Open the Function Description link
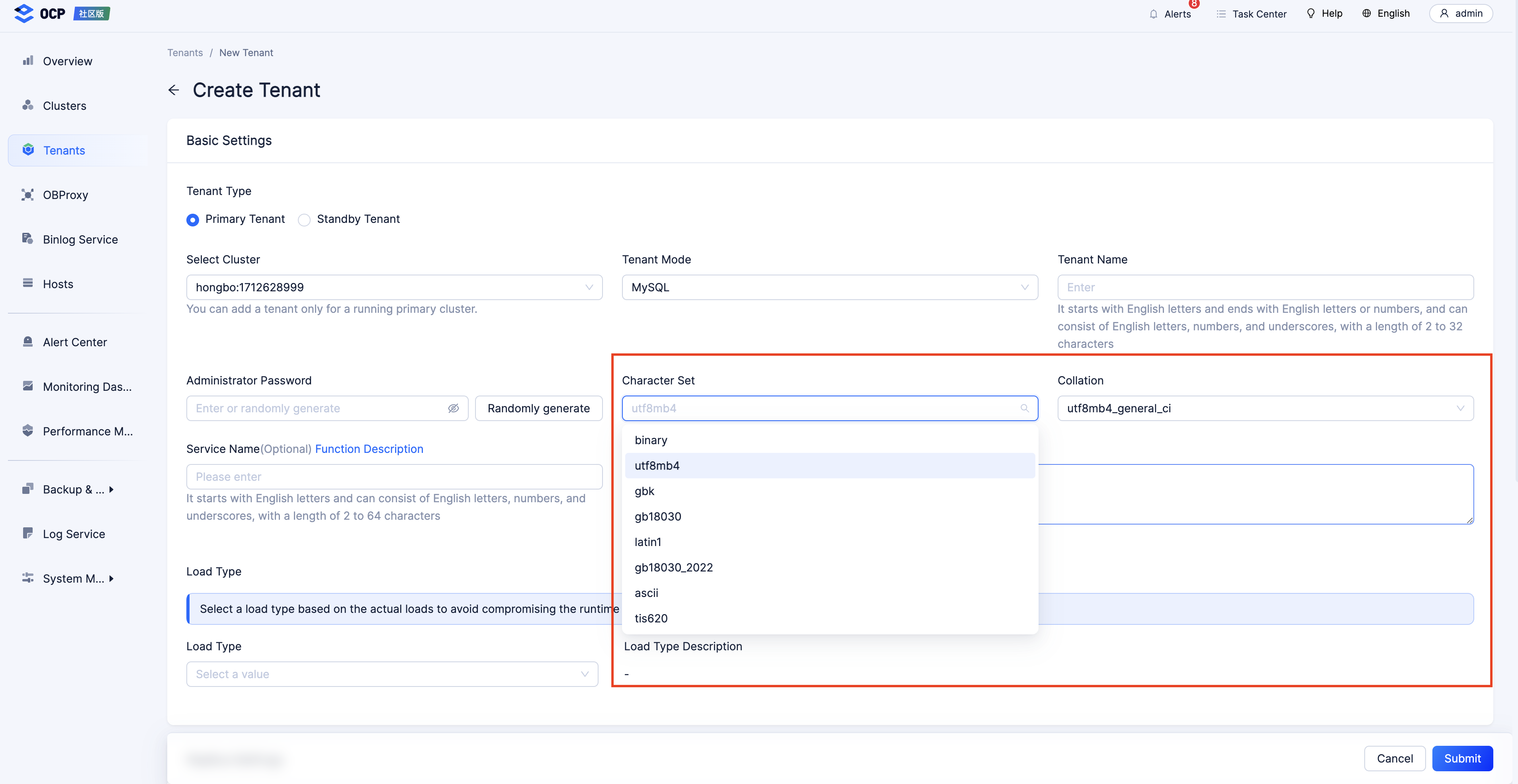This screenshot has height=784, width=1518. pos(369,449)
